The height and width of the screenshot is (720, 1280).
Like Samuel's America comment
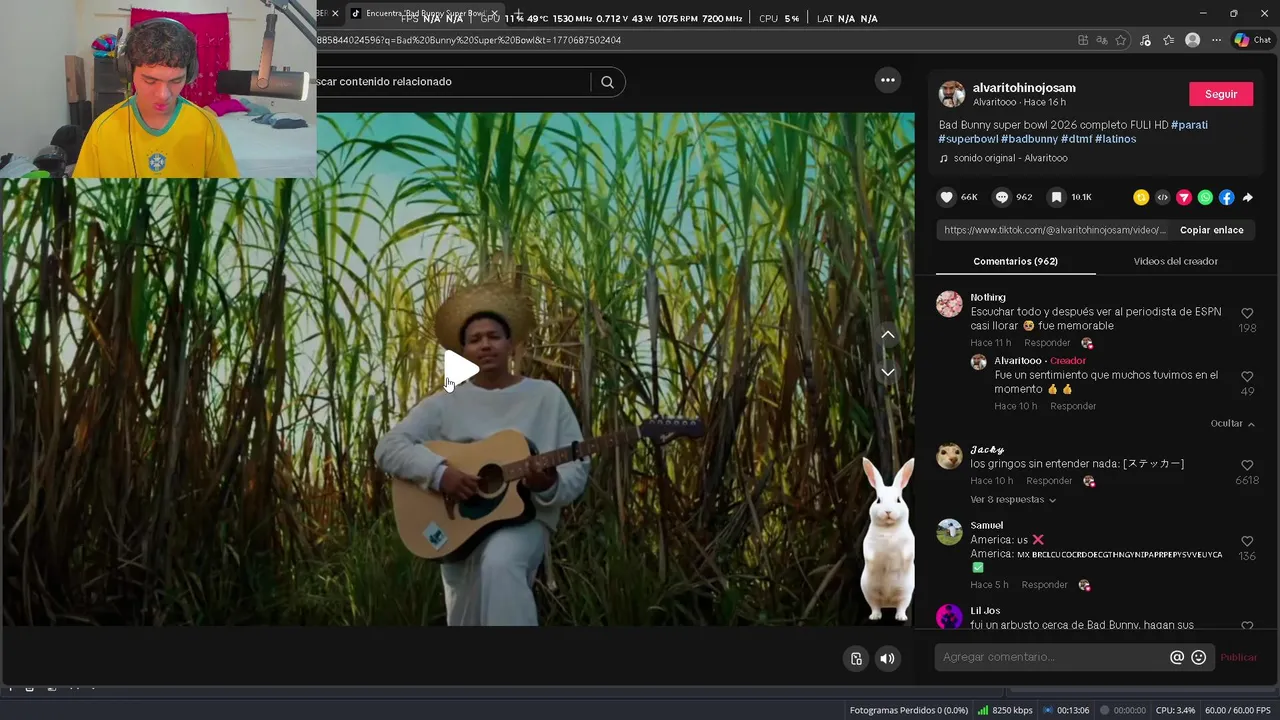coord(1247,541)
